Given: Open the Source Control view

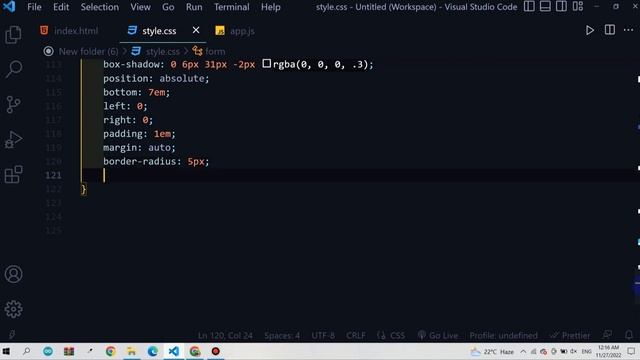Looking at the screenshot, I should tap(13, 104).
